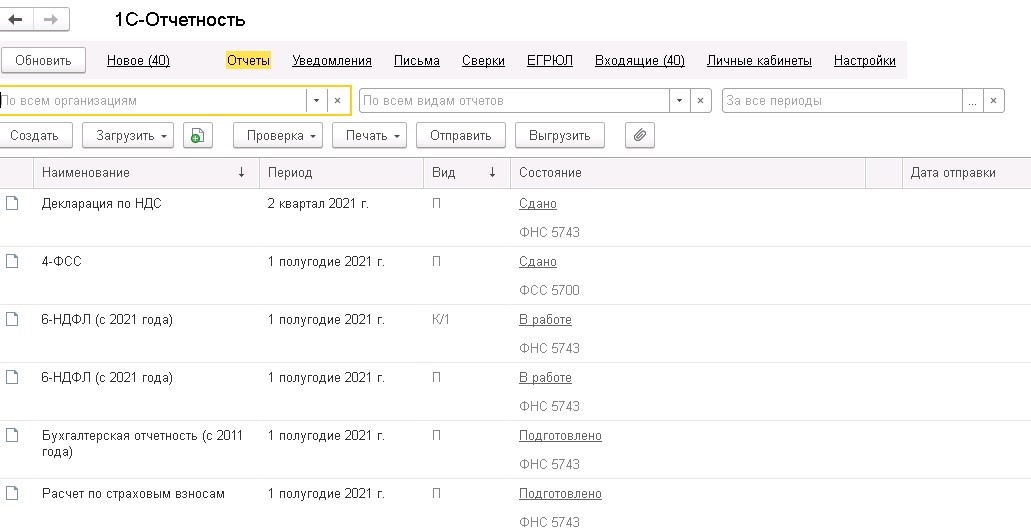Click document icon of 6-НДФЛ К/1 row
1031x530 pixels.
coord(12,320)
